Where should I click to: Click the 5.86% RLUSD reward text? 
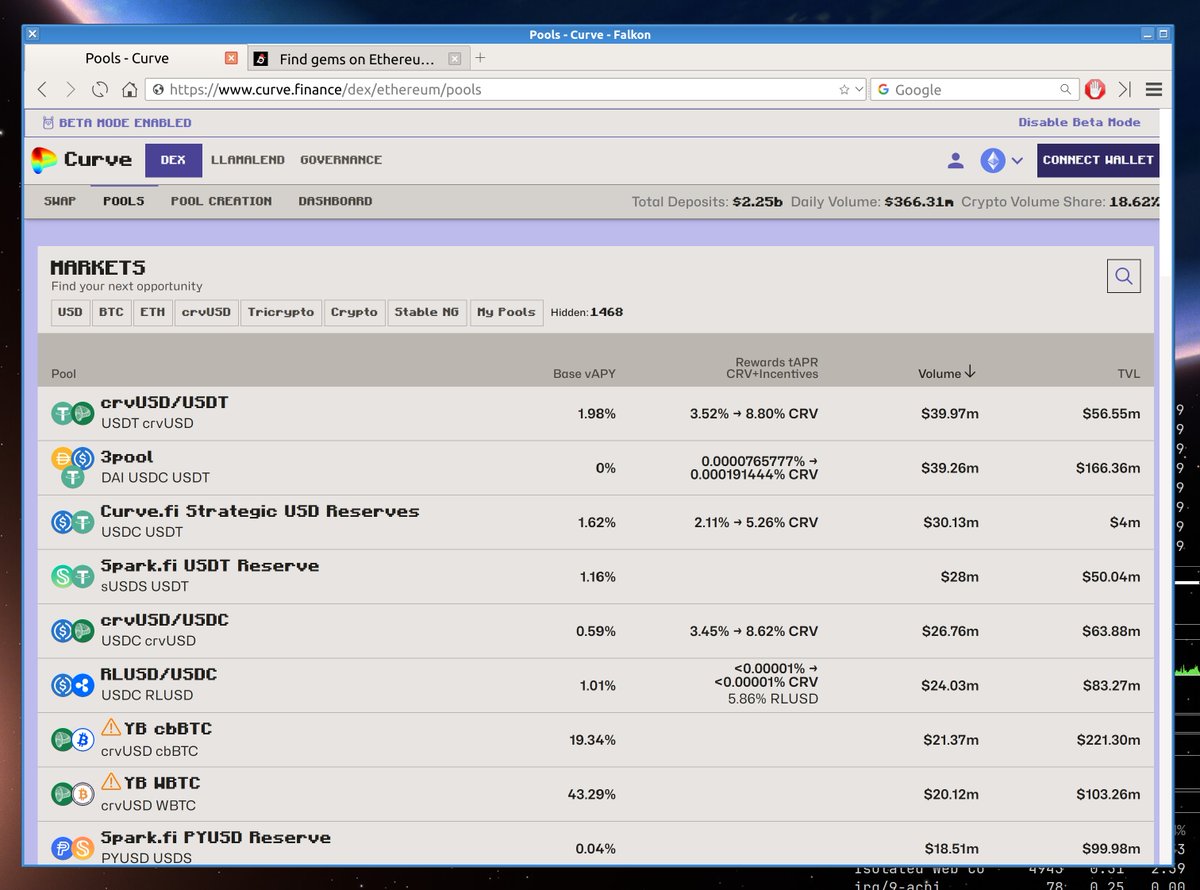pyautogui.click(x=772, y=698)
